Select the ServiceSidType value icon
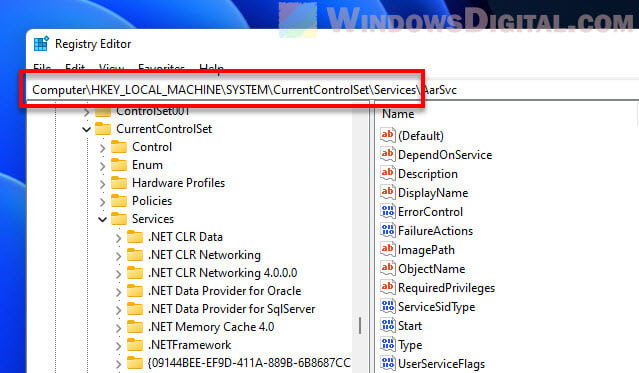The height and width of the screenshot is (373, 639). pyautogui.click(x=388, y=306)
